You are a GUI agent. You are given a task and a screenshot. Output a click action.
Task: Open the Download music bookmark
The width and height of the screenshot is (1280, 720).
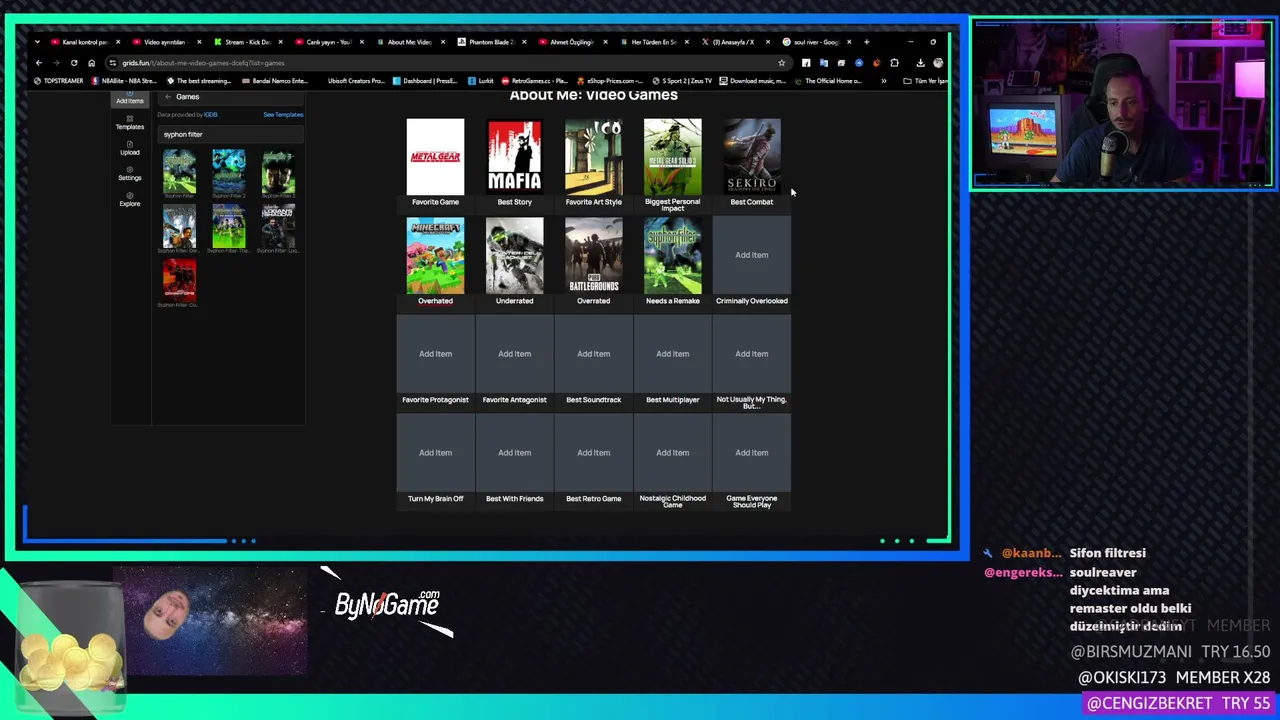(x=751, y=81)
